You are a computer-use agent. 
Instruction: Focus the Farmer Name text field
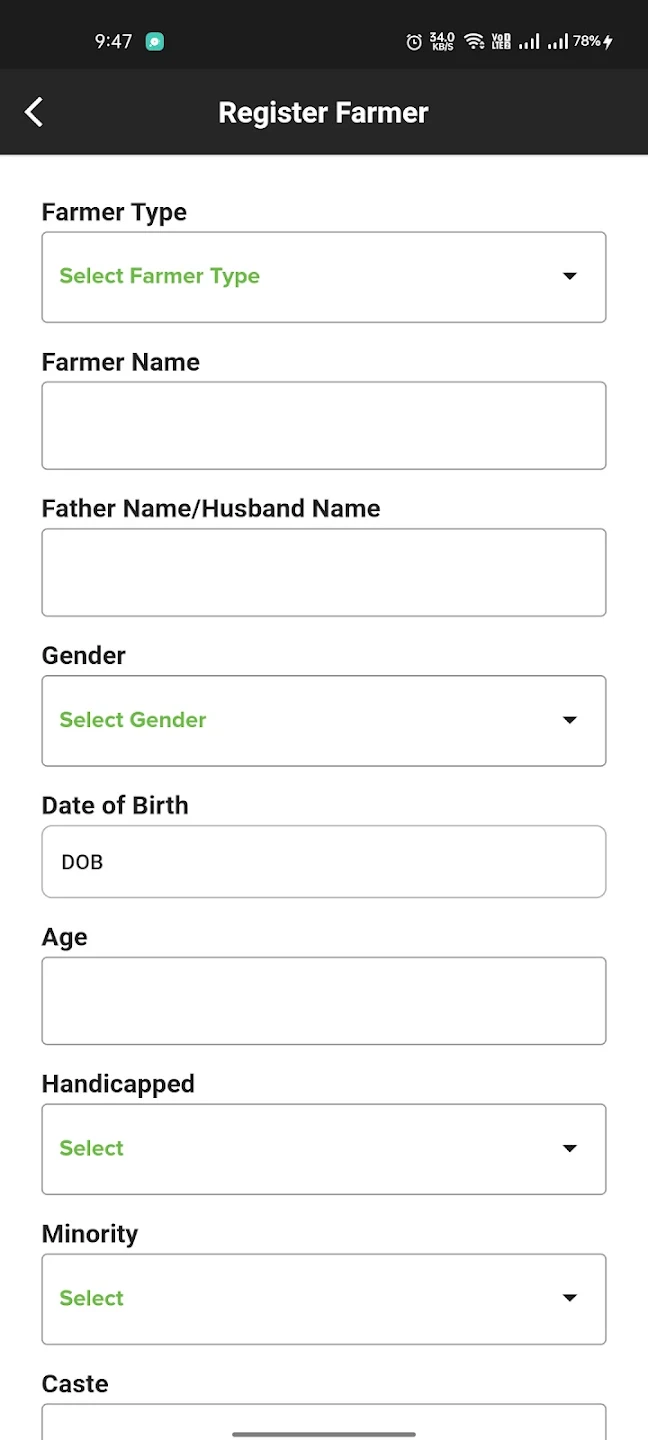pyautogui.click(x=323, y=426)
